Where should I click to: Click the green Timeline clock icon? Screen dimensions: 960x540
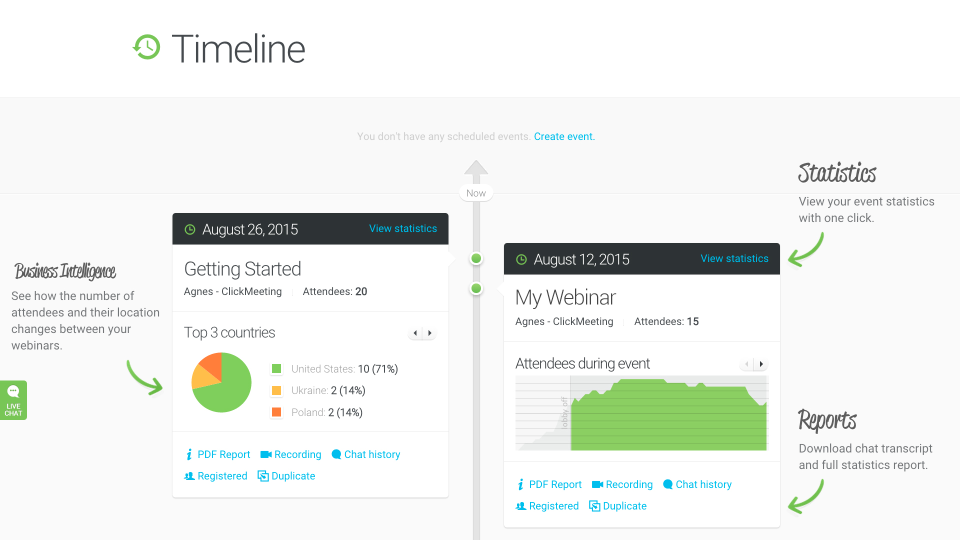[147, 47]
